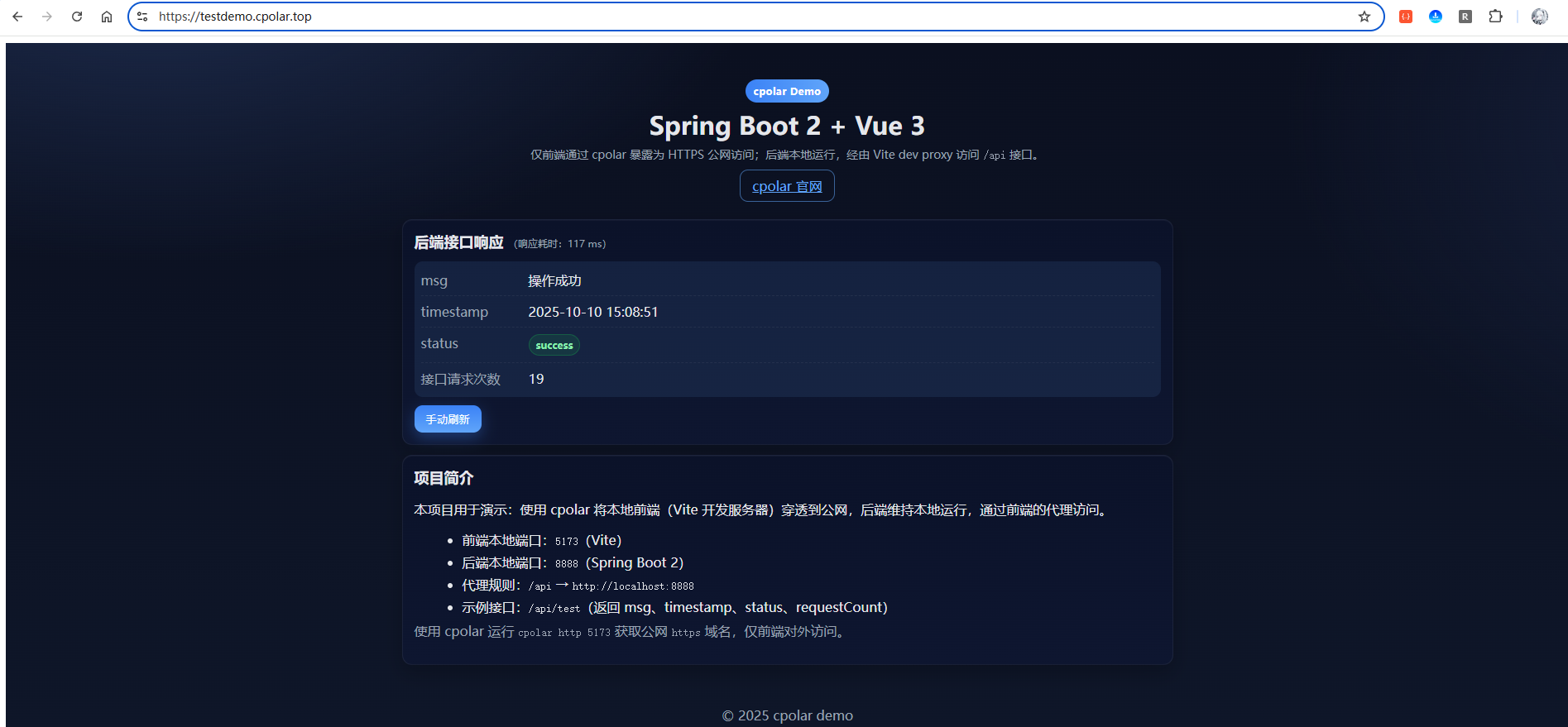Image resolution: width=1568 pixels, height=727 pixels.
Task: Click the msg field label
Action: pos(434,281)
